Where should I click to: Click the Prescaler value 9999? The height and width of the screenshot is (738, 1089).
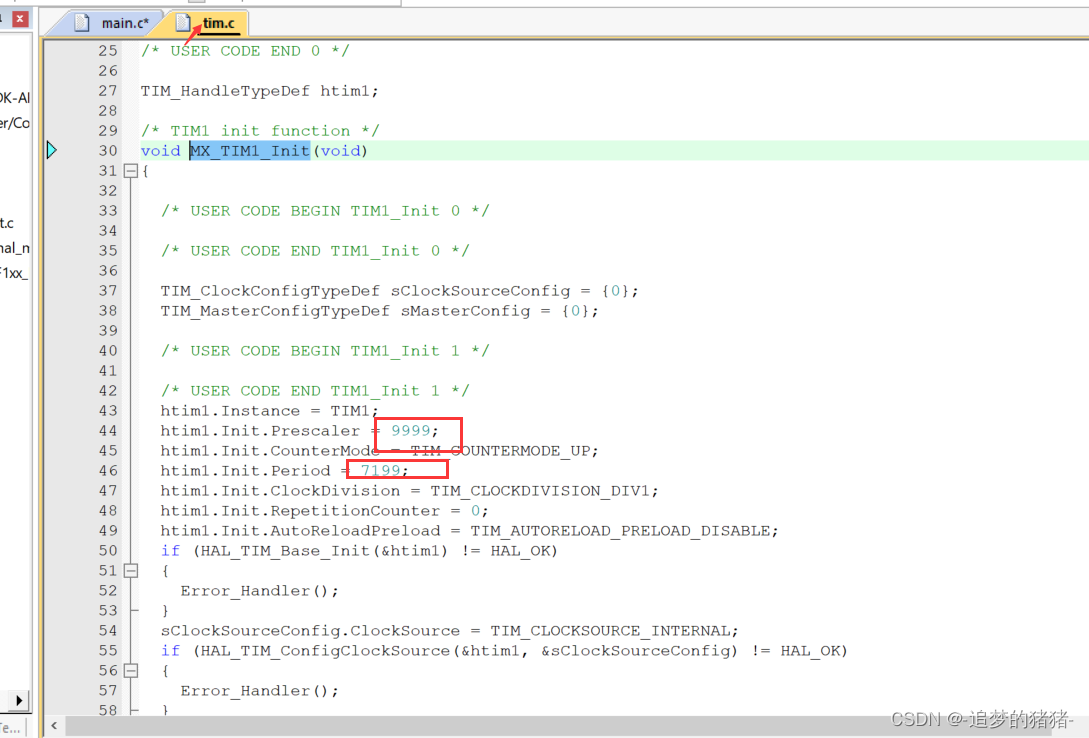410,430
